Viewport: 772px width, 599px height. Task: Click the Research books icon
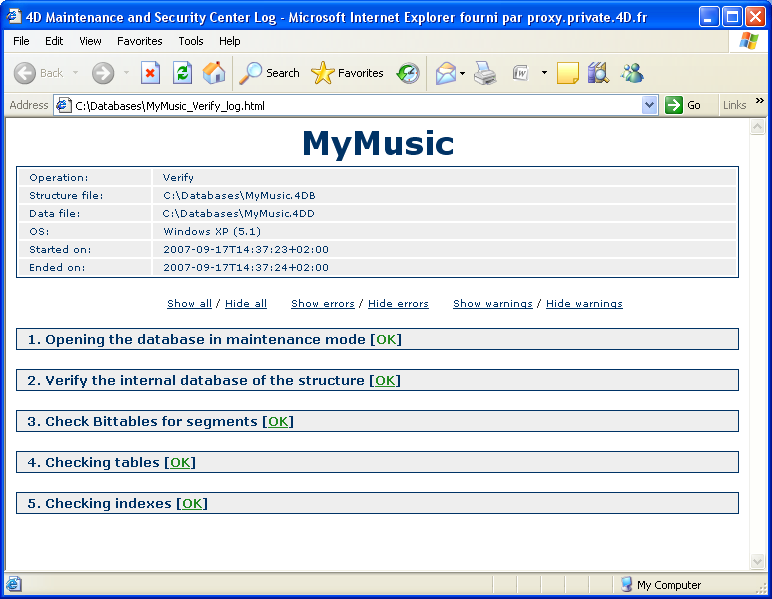[x=598, y=73]
